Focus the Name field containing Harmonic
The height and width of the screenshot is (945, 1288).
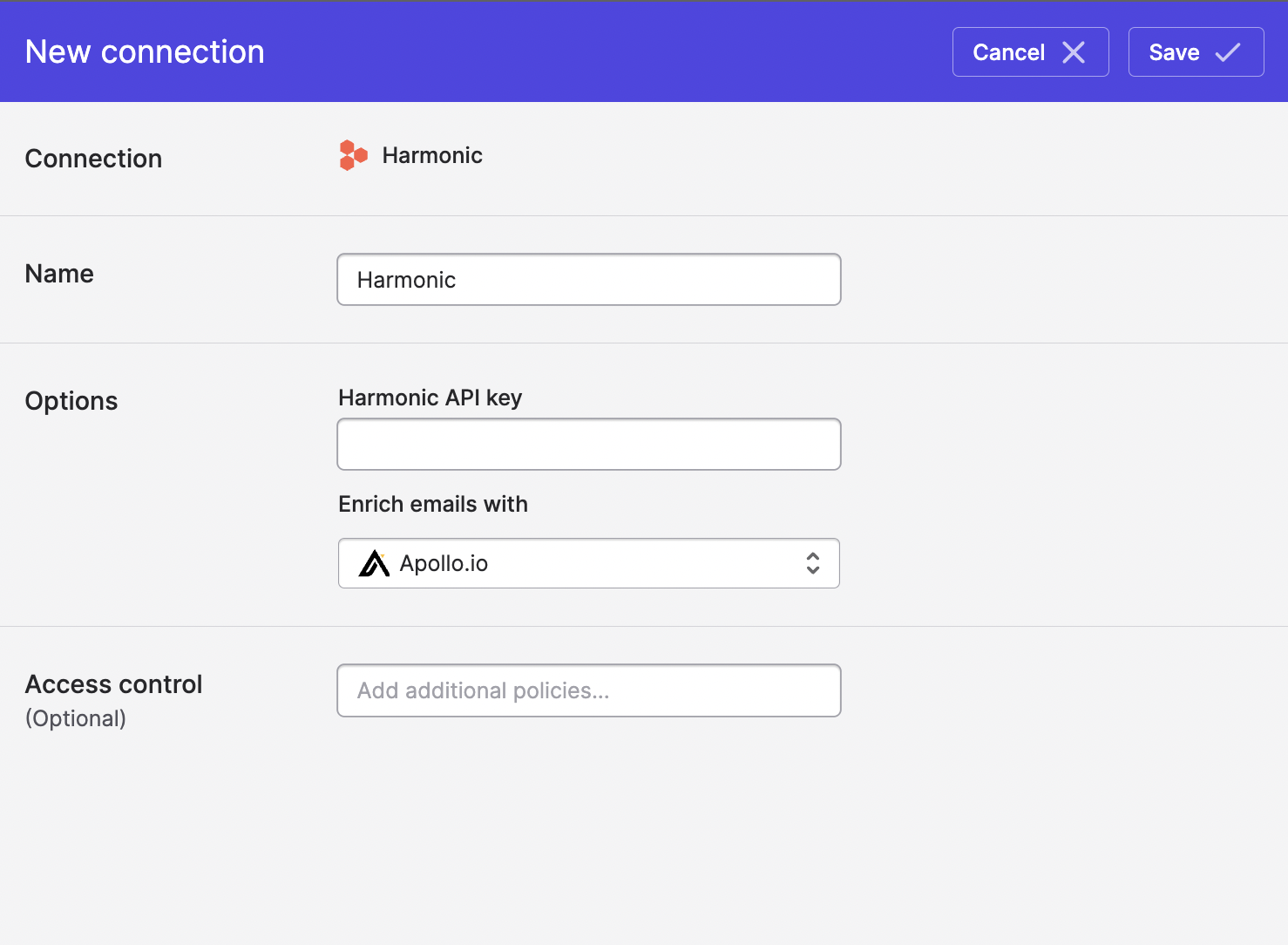588,280
